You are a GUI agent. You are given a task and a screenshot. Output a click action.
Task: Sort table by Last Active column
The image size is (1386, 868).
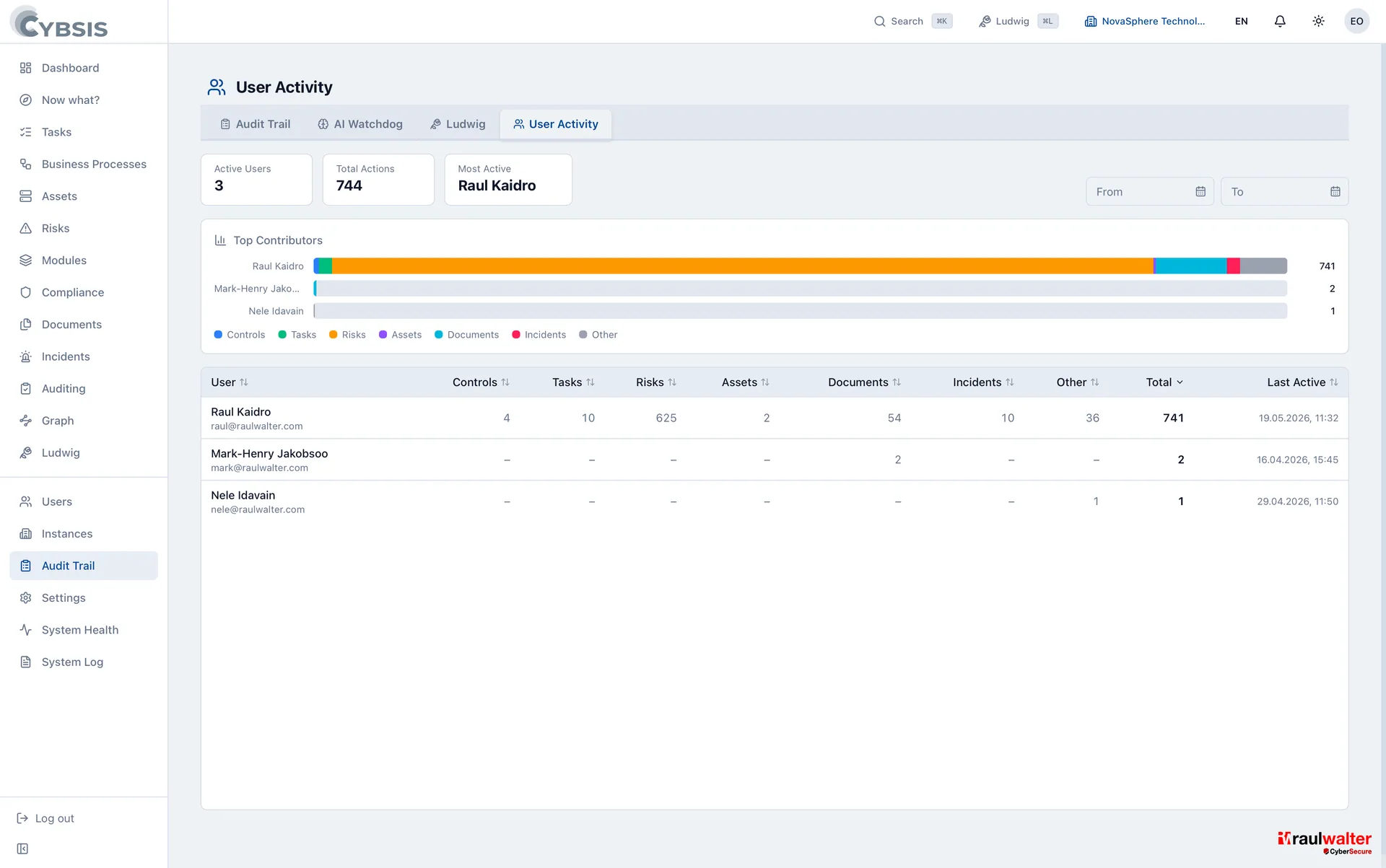tap(1302, 382)
